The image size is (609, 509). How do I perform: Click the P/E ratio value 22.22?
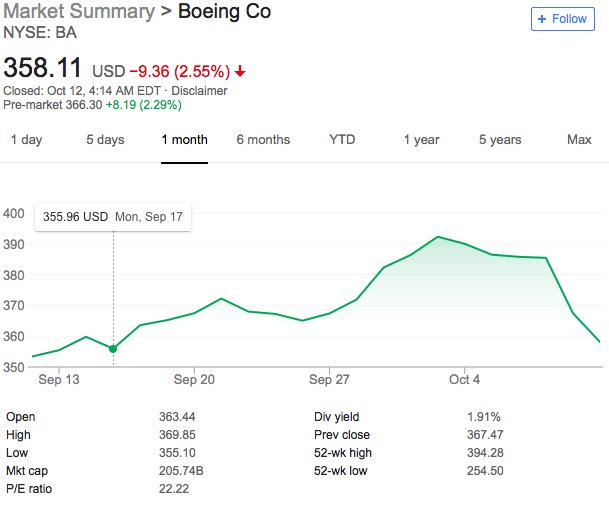[x=174, y=489]
